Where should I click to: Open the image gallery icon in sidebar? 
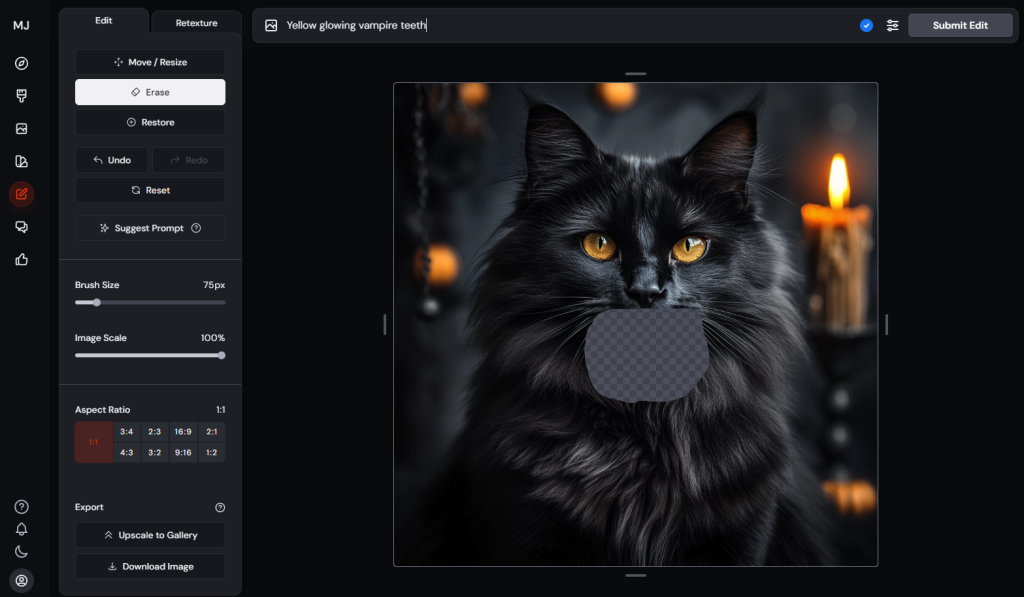[x=21, y=129]
